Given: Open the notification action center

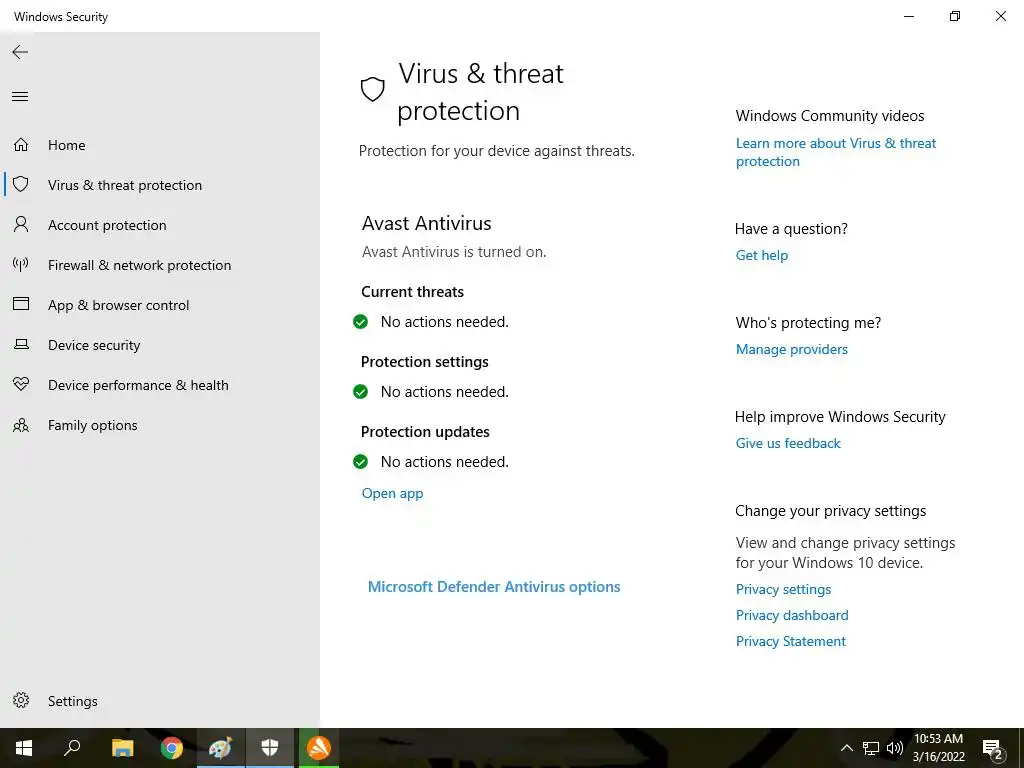Looking at the screenshot, I should (993, 748).
